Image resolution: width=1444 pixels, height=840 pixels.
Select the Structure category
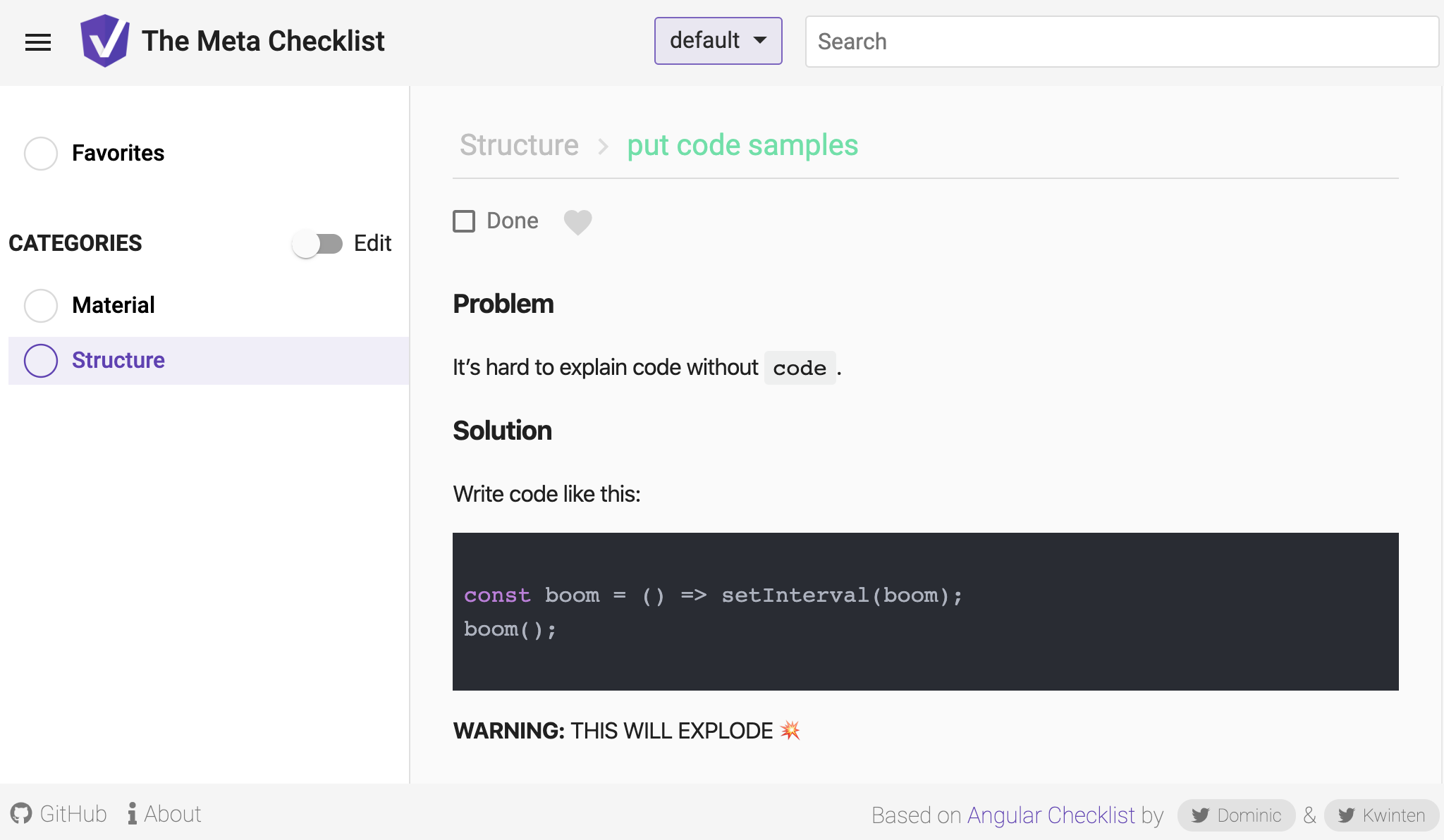tap(118, 360)
